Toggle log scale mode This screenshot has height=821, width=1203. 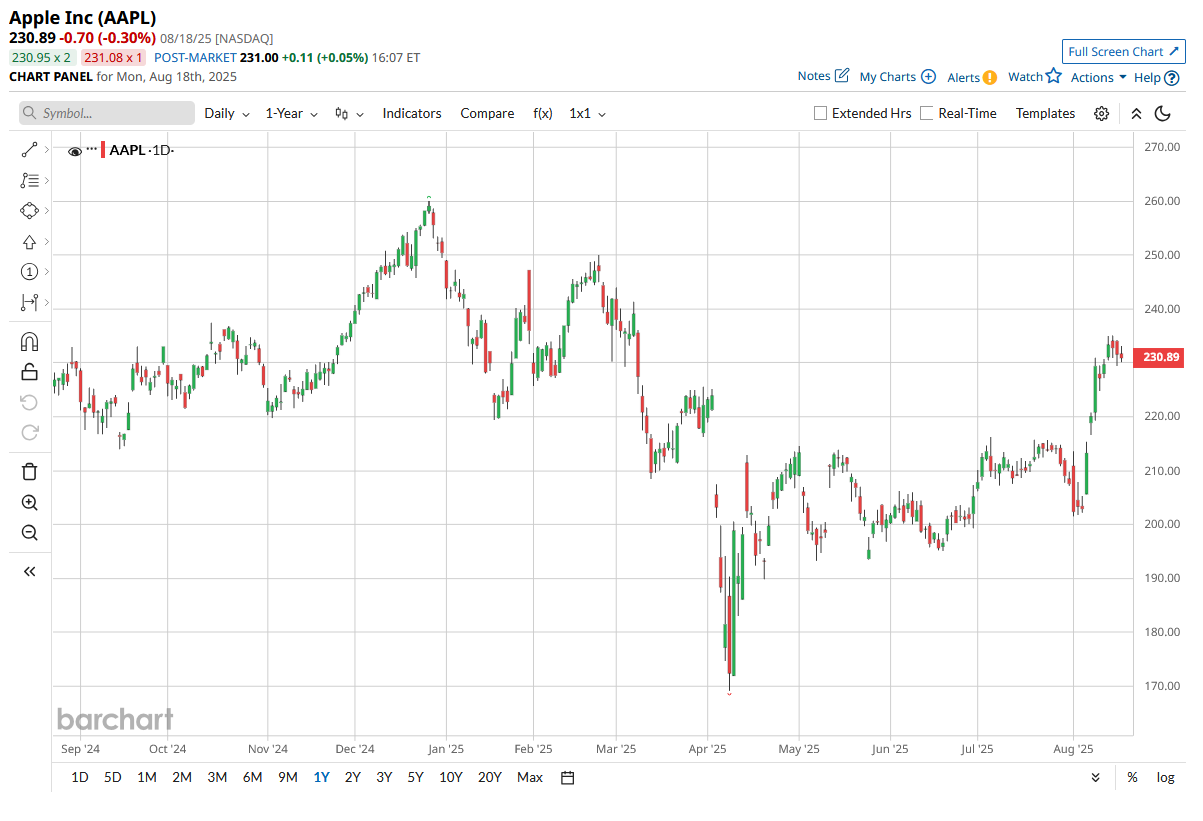click(1165, 777)
